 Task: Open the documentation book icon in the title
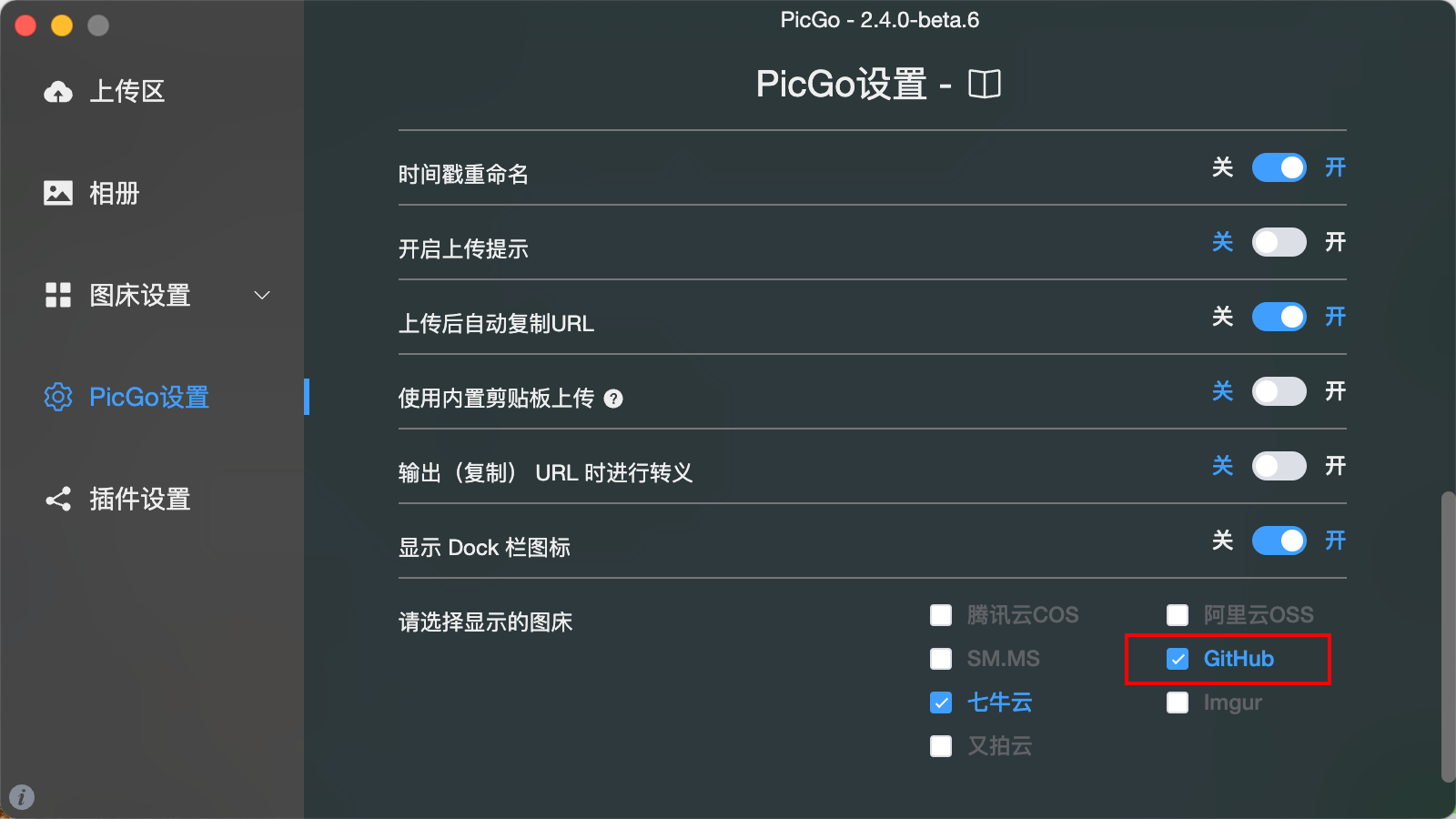[985, 84]
